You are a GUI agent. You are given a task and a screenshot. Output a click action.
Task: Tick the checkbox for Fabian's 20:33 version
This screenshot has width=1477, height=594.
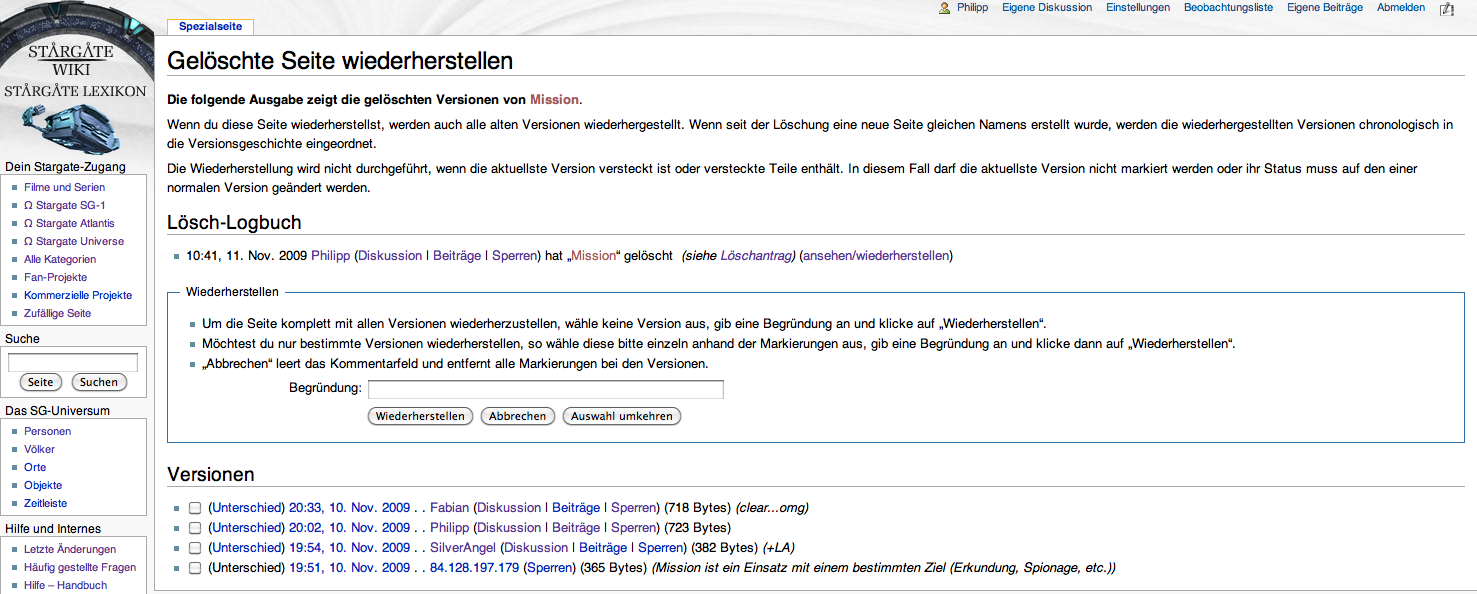coord(195,508)
